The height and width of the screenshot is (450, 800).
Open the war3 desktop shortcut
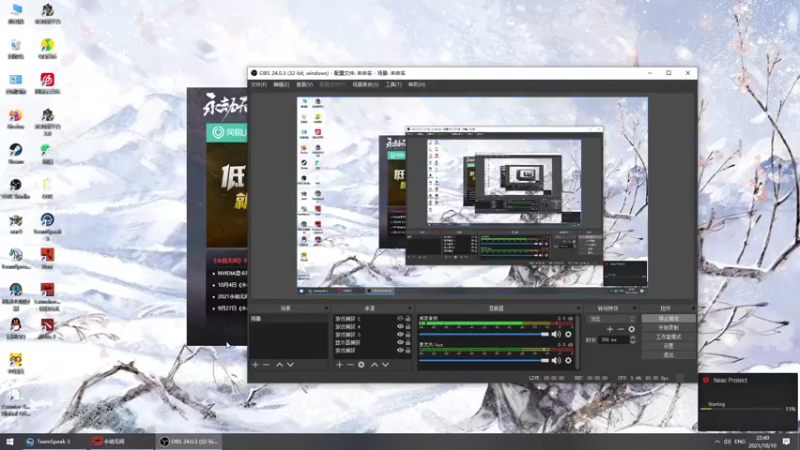coord(16,223)
